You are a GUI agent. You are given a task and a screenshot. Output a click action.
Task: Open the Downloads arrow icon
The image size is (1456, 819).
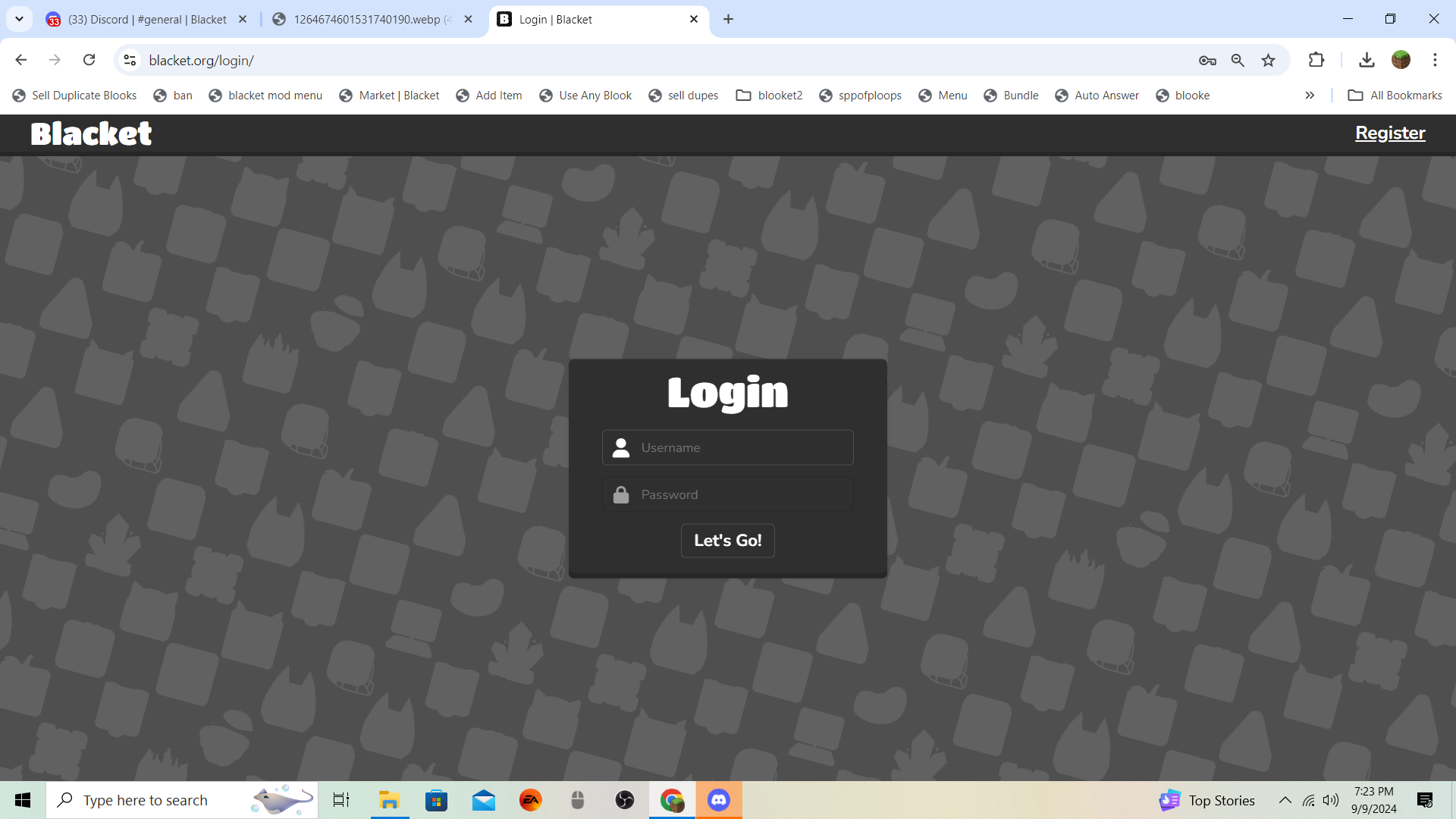pos(1367,60)
